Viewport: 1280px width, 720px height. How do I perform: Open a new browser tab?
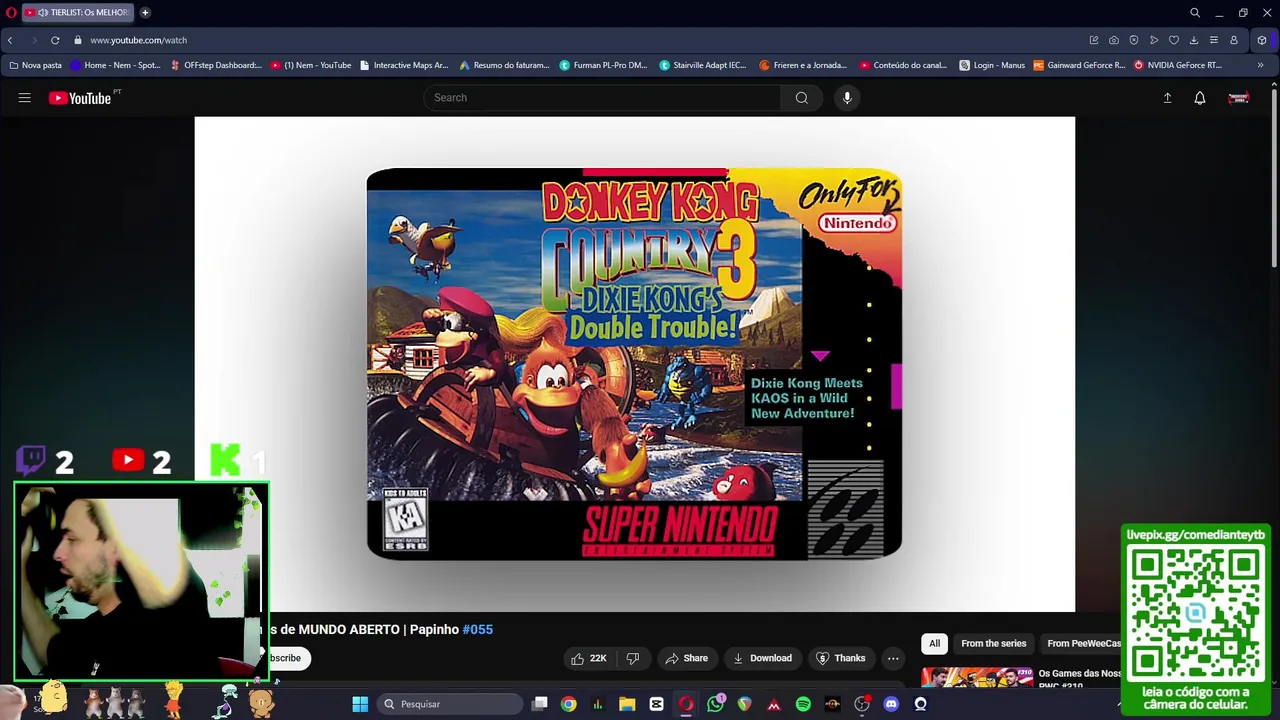[x=145, y=12]
